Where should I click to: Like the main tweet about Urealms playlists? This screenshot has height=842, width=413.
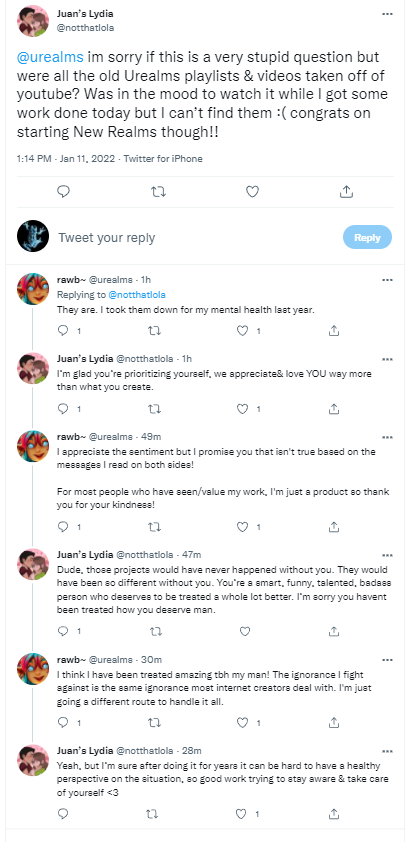252,192
